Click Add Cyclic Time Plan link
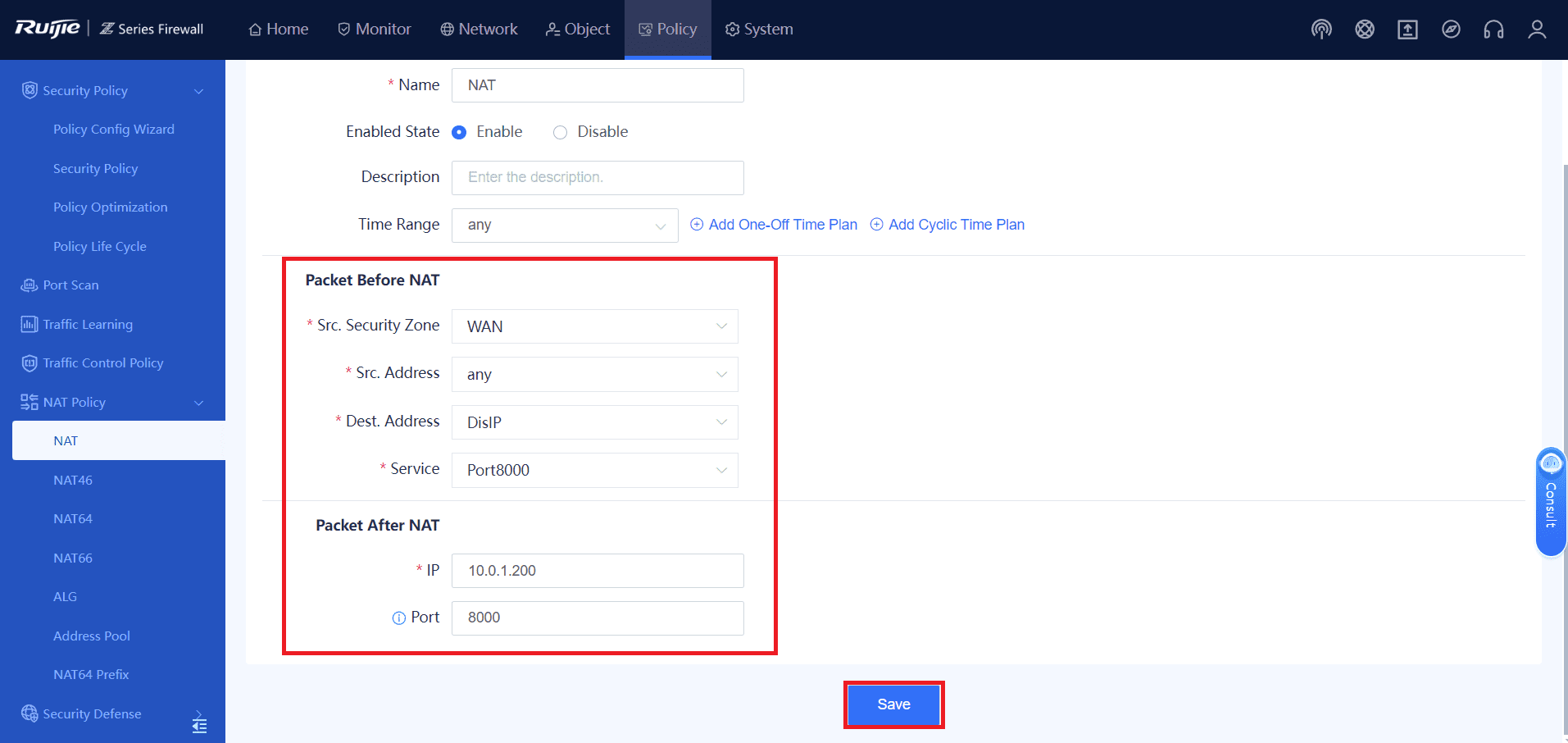The height and width of the screenshot is (743, 1568). click(957, 225)
